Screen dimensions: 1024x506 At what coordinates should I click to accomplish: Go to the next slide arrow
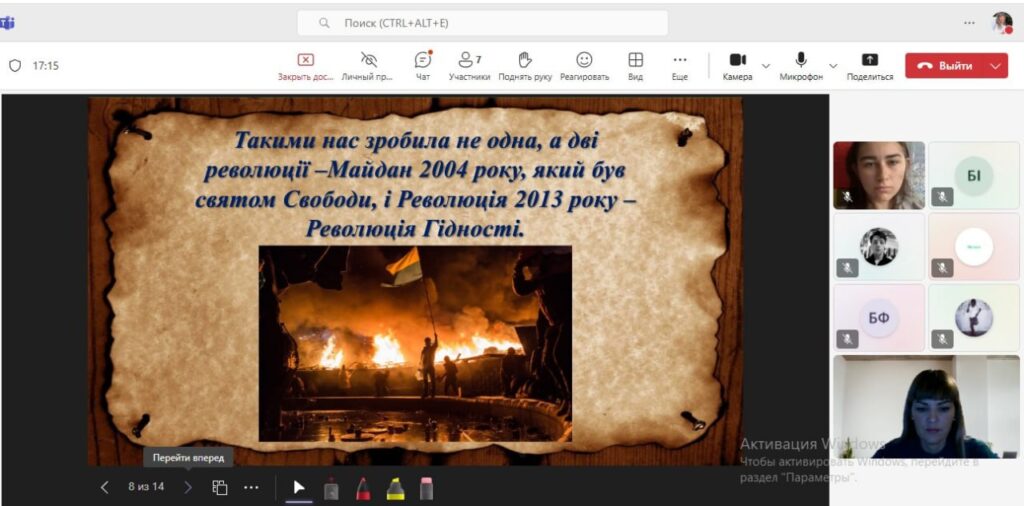click(x=188, y=487)
